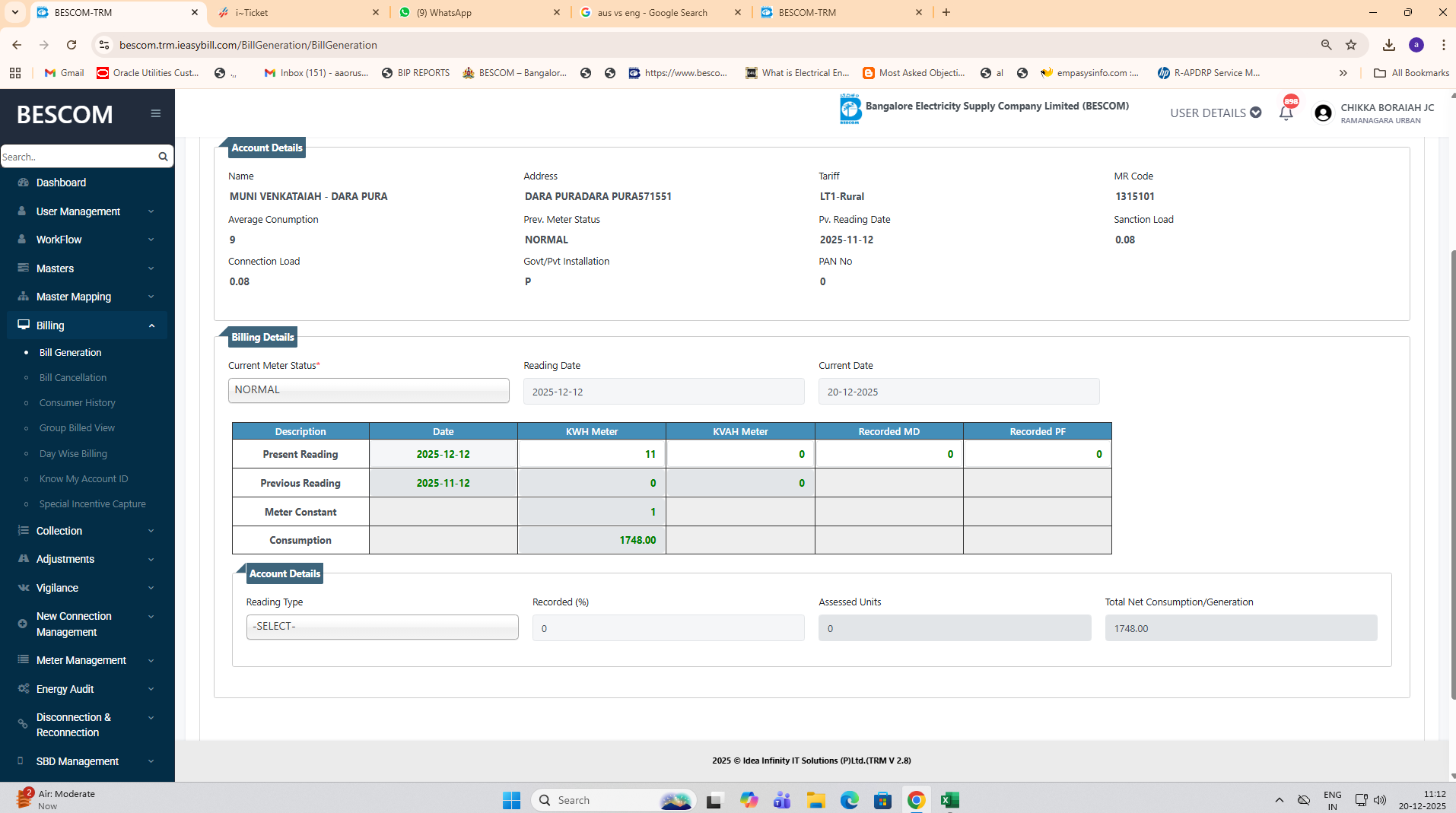This screenshot has width=1456, height=813.
Task: Open the user profile avatar icon
Action: click(x=1323, y=113)
